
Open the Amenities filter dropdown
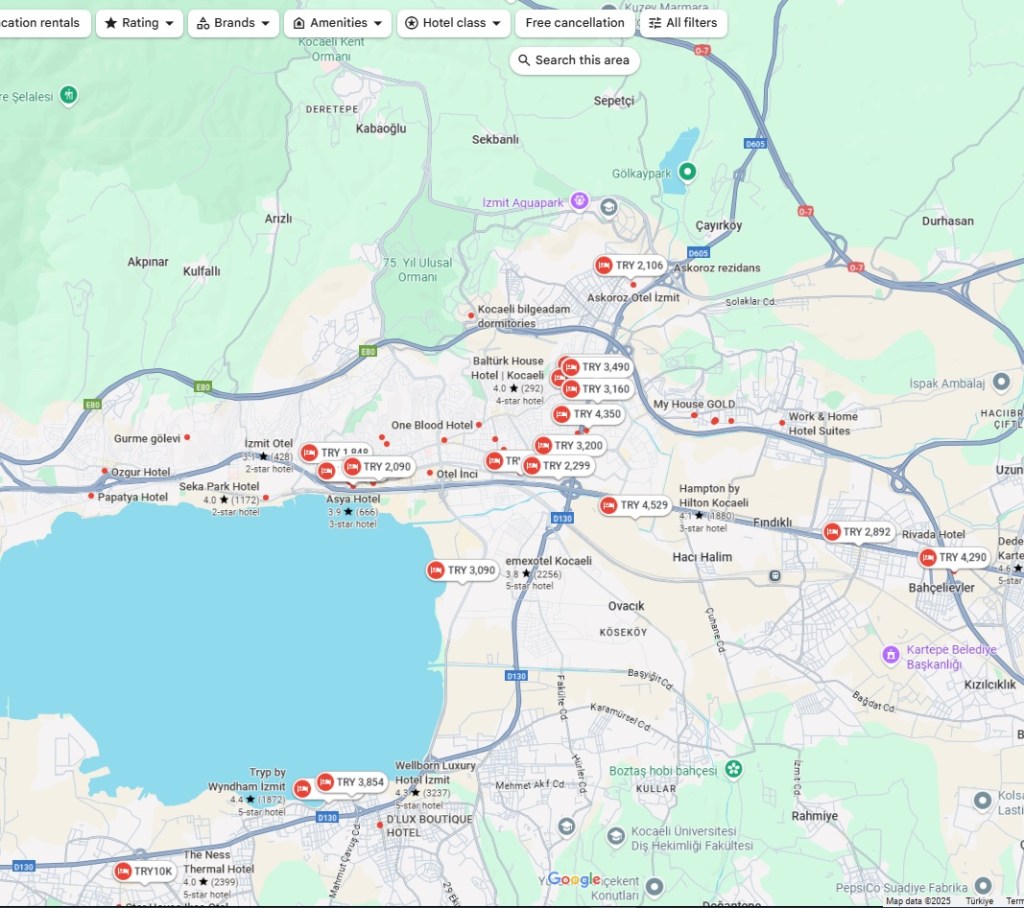(337, 23)
